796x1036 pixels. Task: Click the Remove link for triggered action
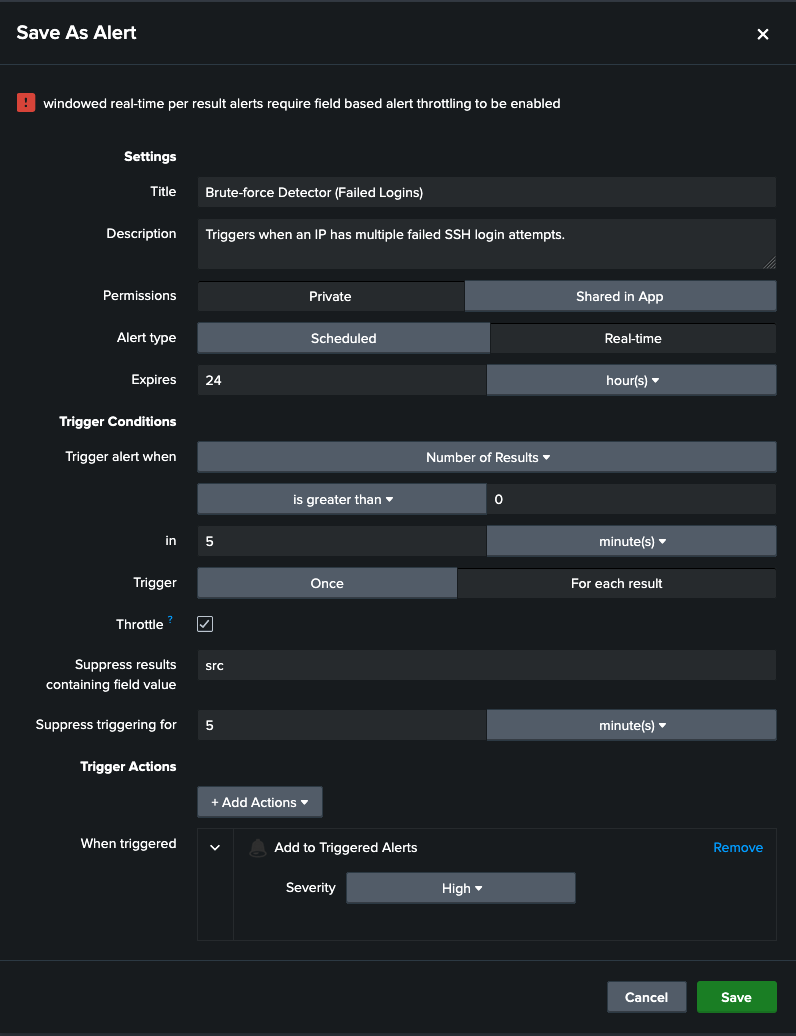pos(737,847)
